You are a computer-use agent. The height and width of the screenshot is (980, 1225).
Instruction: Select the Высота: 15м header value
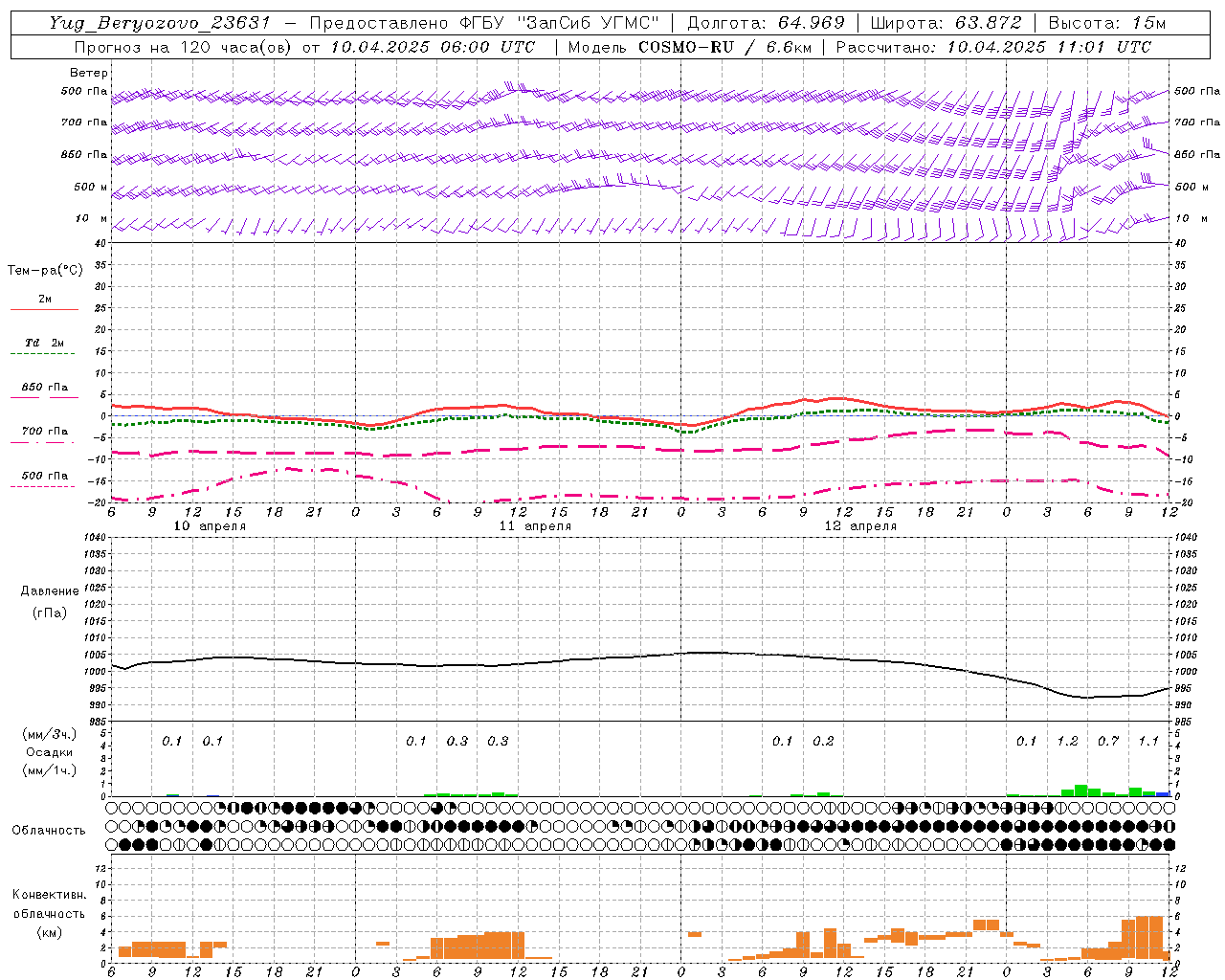(1106, 23)
